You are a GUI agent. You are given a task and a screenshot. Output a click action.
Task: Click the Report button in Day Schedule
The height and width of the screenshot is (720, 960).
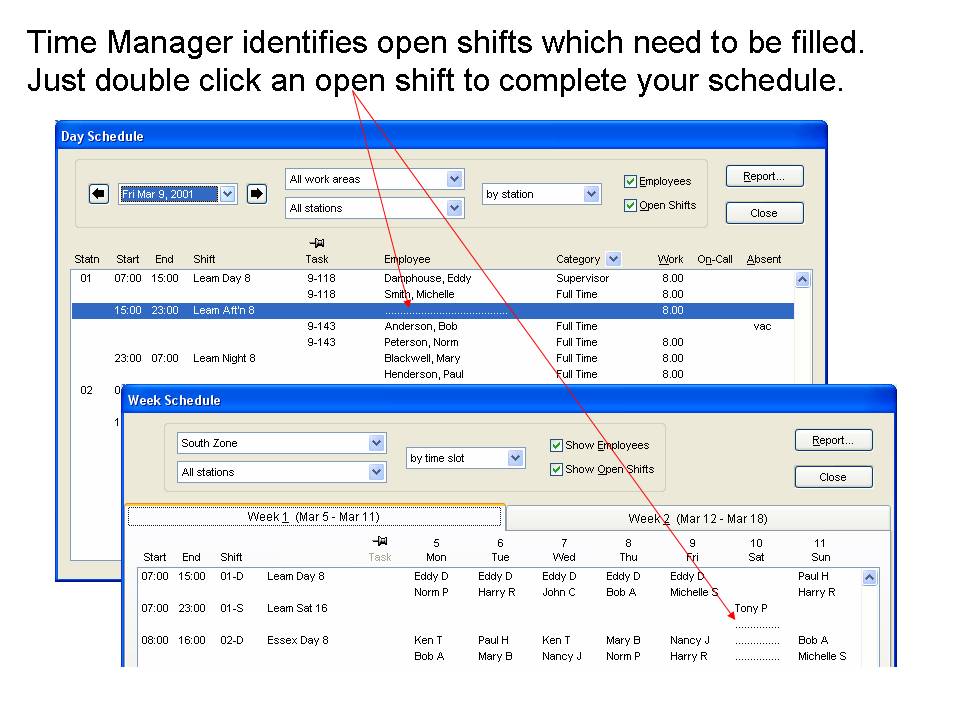tap(764, 177)
